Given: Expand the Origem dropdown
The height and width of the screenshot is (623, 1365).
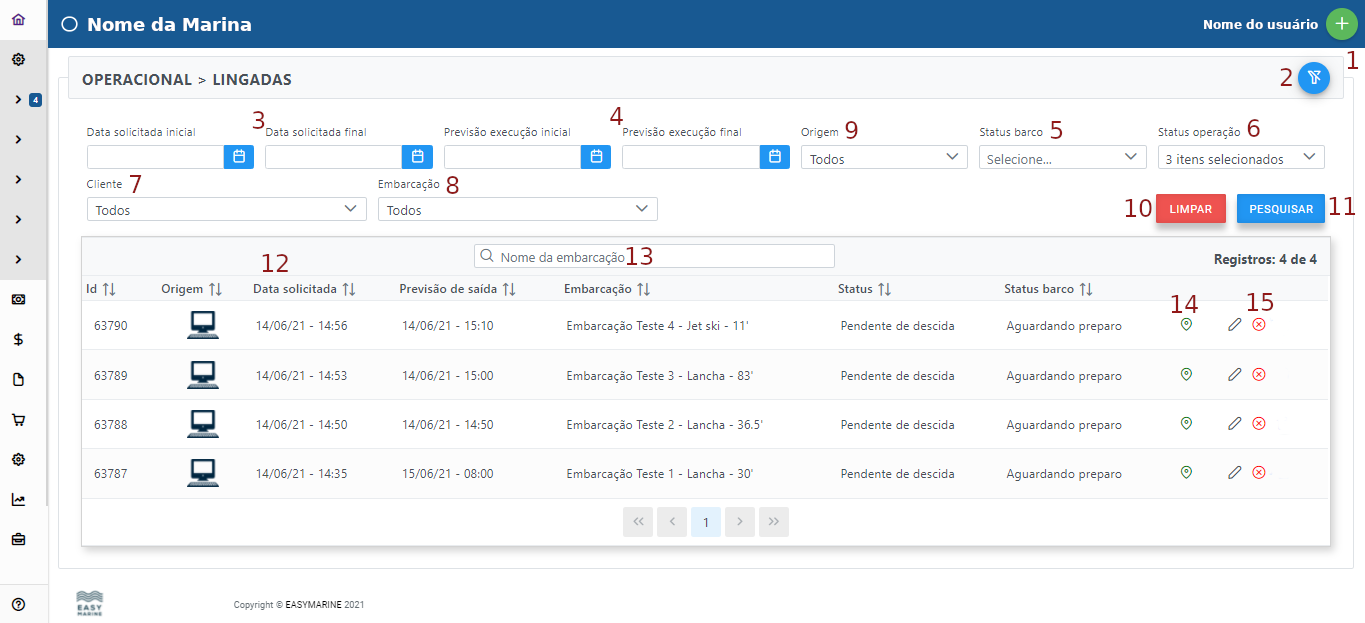Looking at the screenshot, I should click(x=883, y=158).
